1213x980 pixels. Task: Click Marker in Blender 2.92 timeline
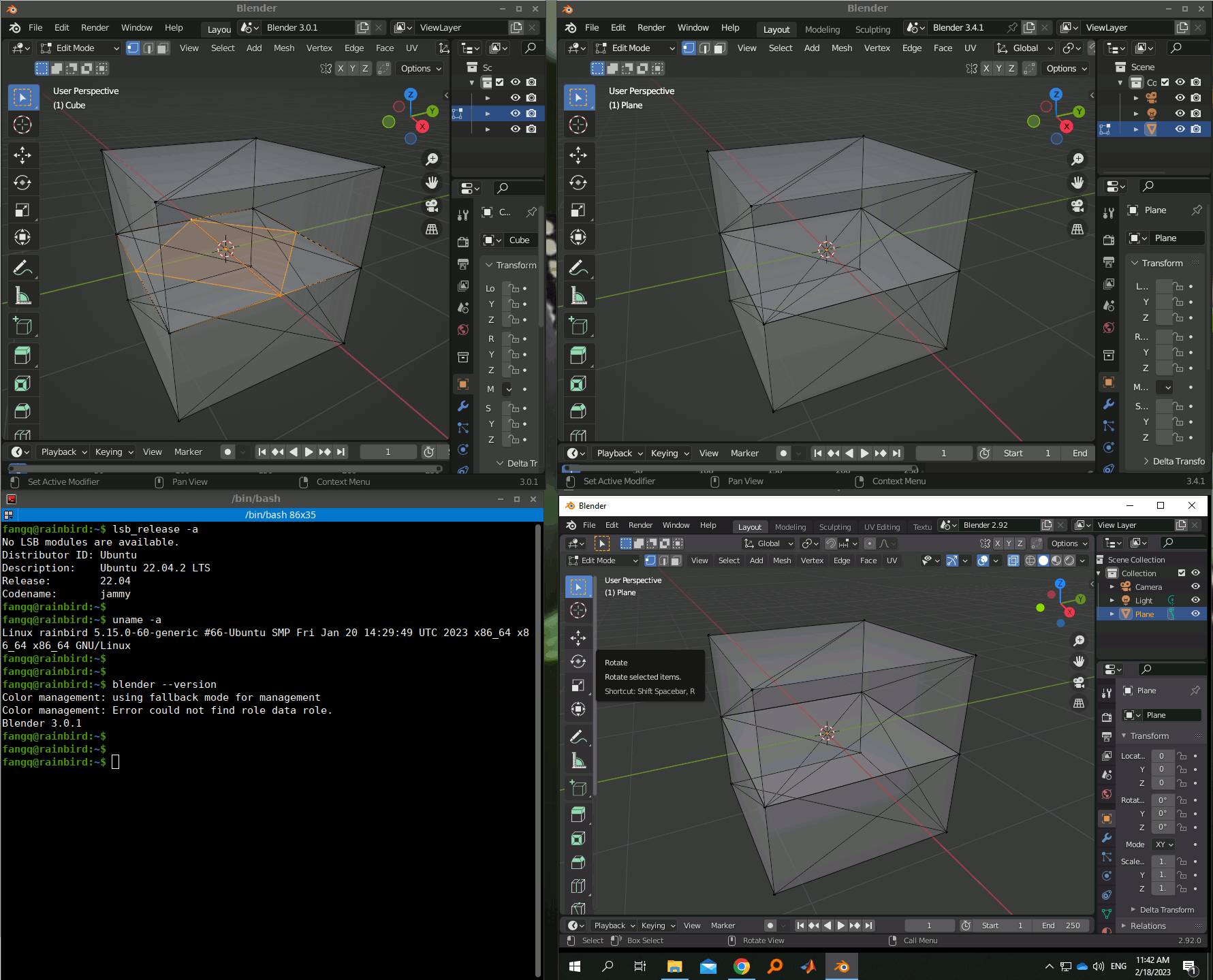click(723, 926)
